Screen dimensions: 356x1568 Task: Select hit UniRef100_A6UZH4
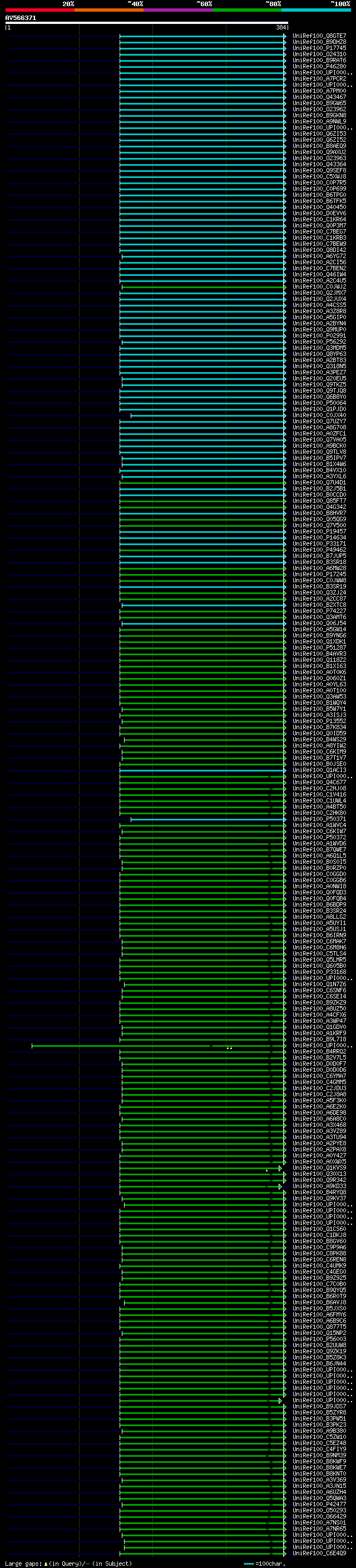coord(319,1492)
